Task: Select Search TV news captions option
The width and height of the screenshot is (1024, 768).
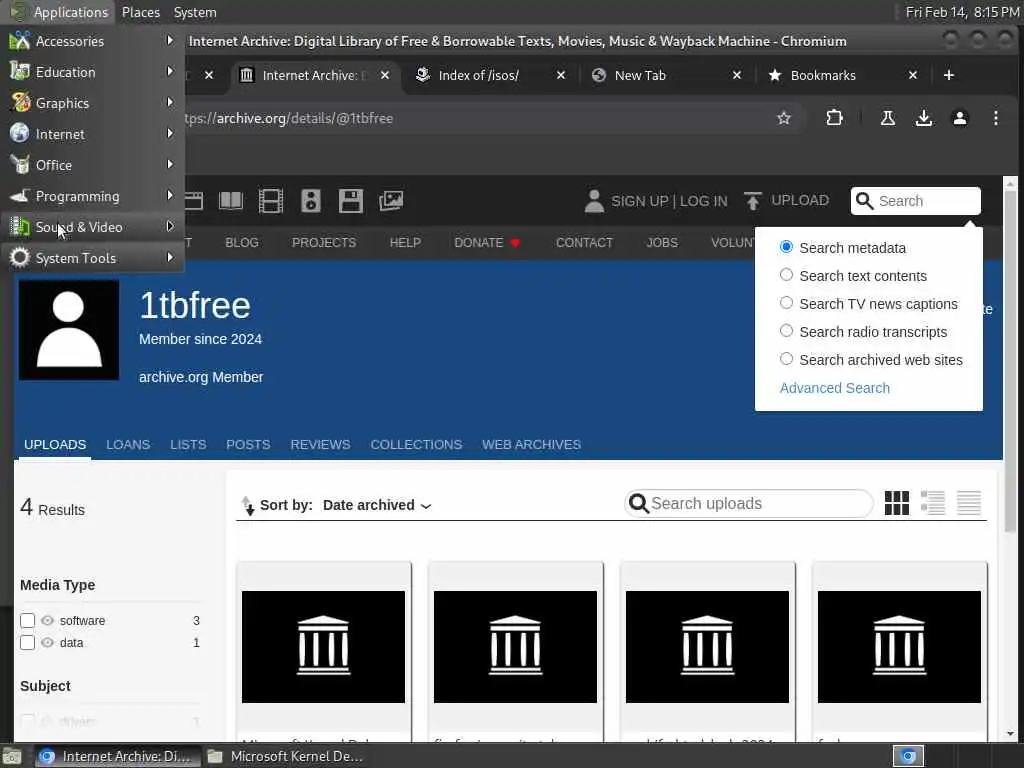Action: [x=786, y=303]
